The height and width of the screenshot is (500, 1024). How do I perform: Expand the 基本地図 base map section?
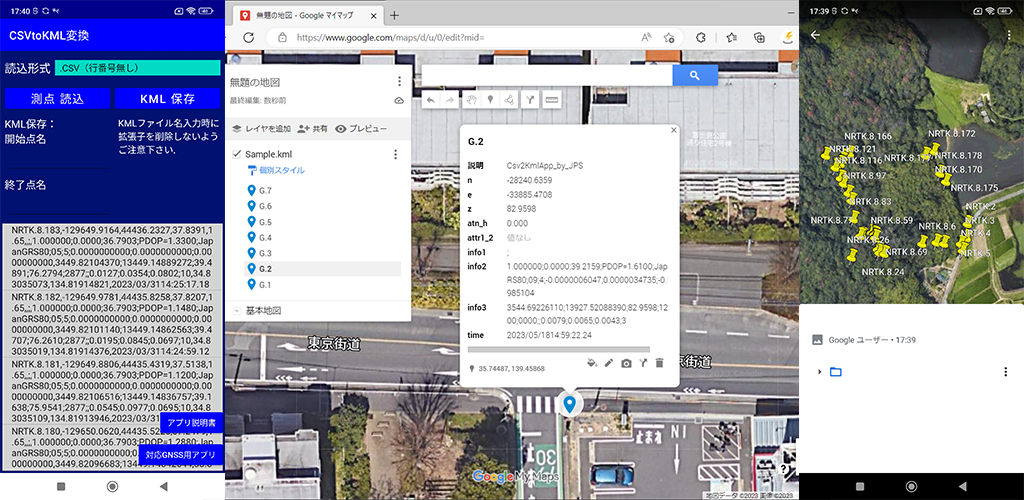[x=236, y=310]
